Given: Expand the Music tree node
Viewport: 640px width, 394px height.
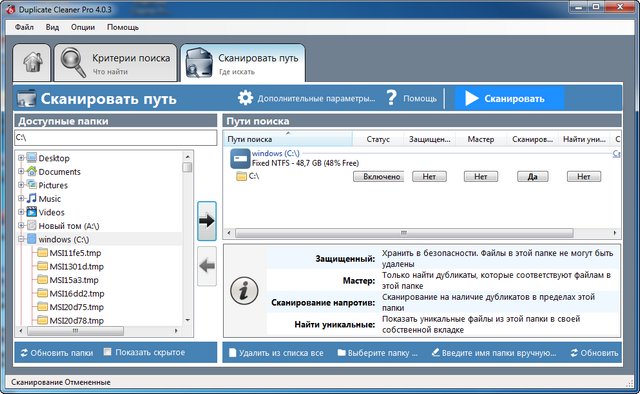Looking at the screenshot, I should click(x=21, y=198).
